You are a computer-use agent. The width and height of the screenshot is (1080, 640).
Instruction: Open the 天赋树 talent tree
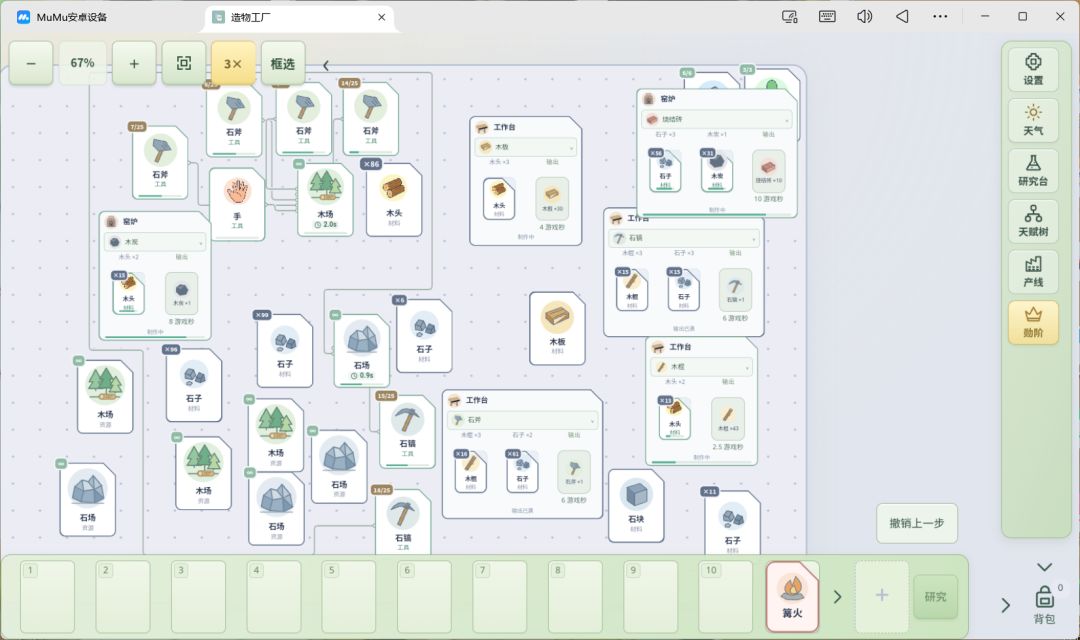(x=1032, y=220)
